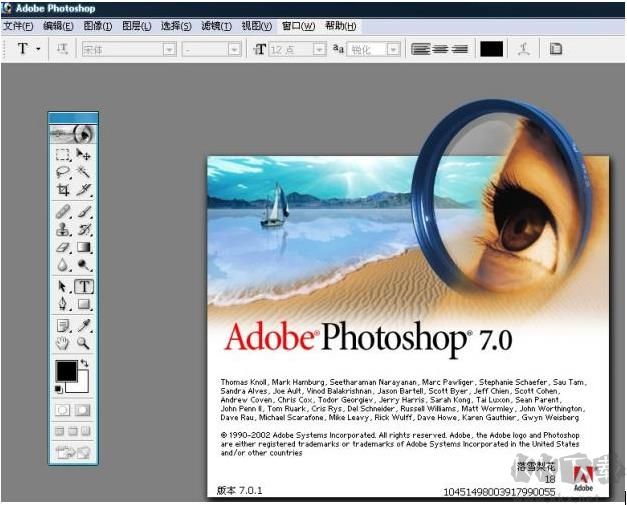Click the Adobe Photoshop 7.0 splash image to dismiss
Screen dimensions: 627x505
point(408,327)
